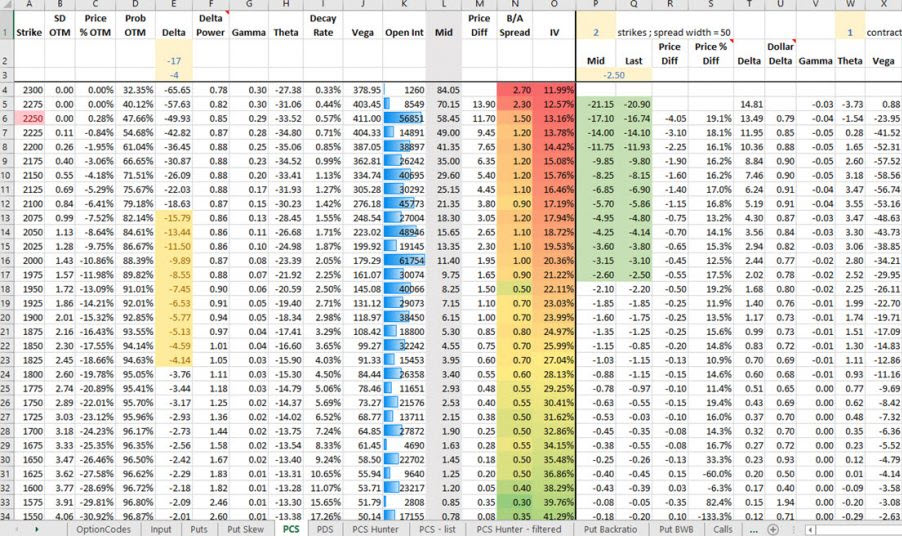
Task: Open the PCS Hunter sheet tab
Action: 375,529
